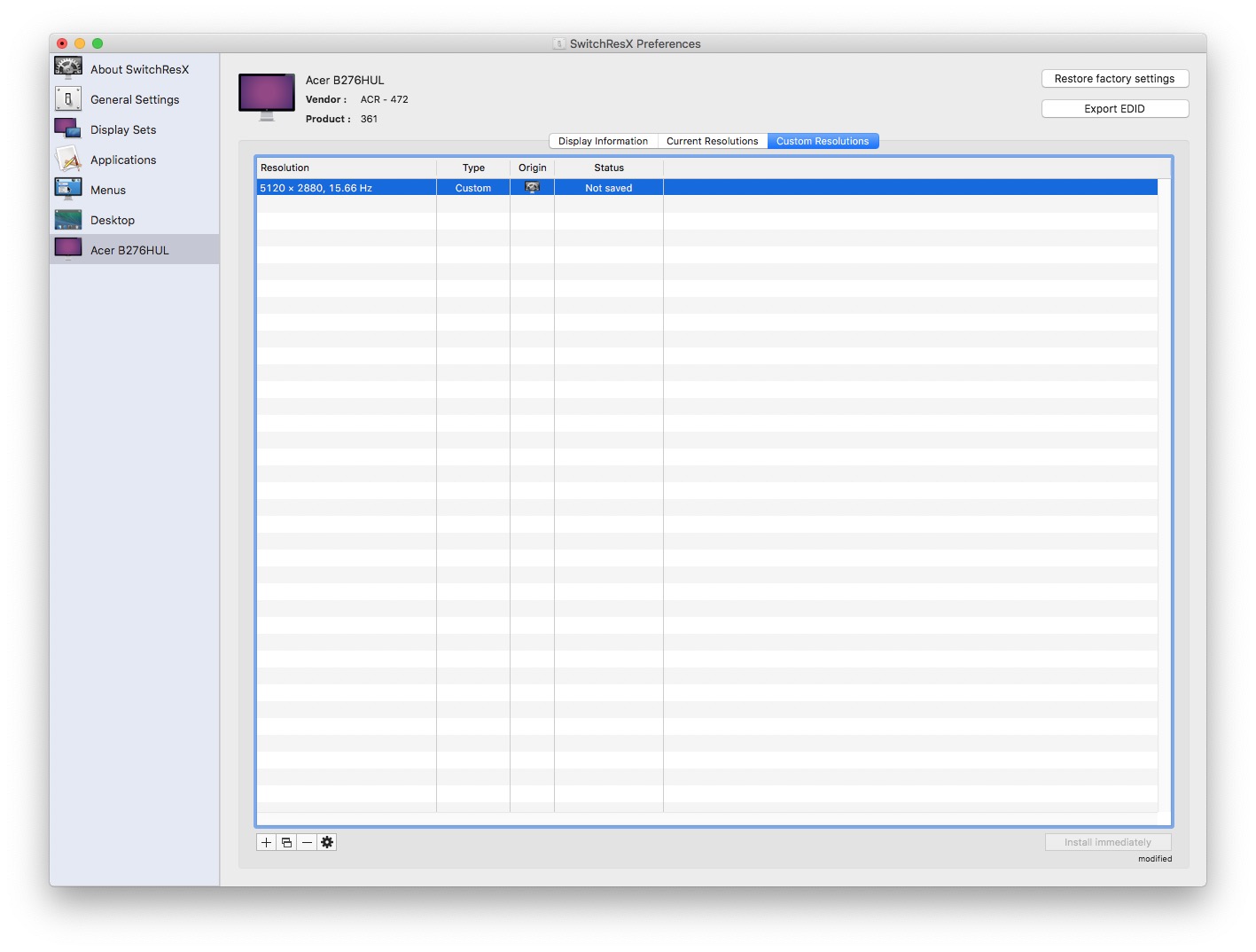Click the origin icon in the 5120 × 2880 row
This screenshot has height=952, width=1256.
532,187
